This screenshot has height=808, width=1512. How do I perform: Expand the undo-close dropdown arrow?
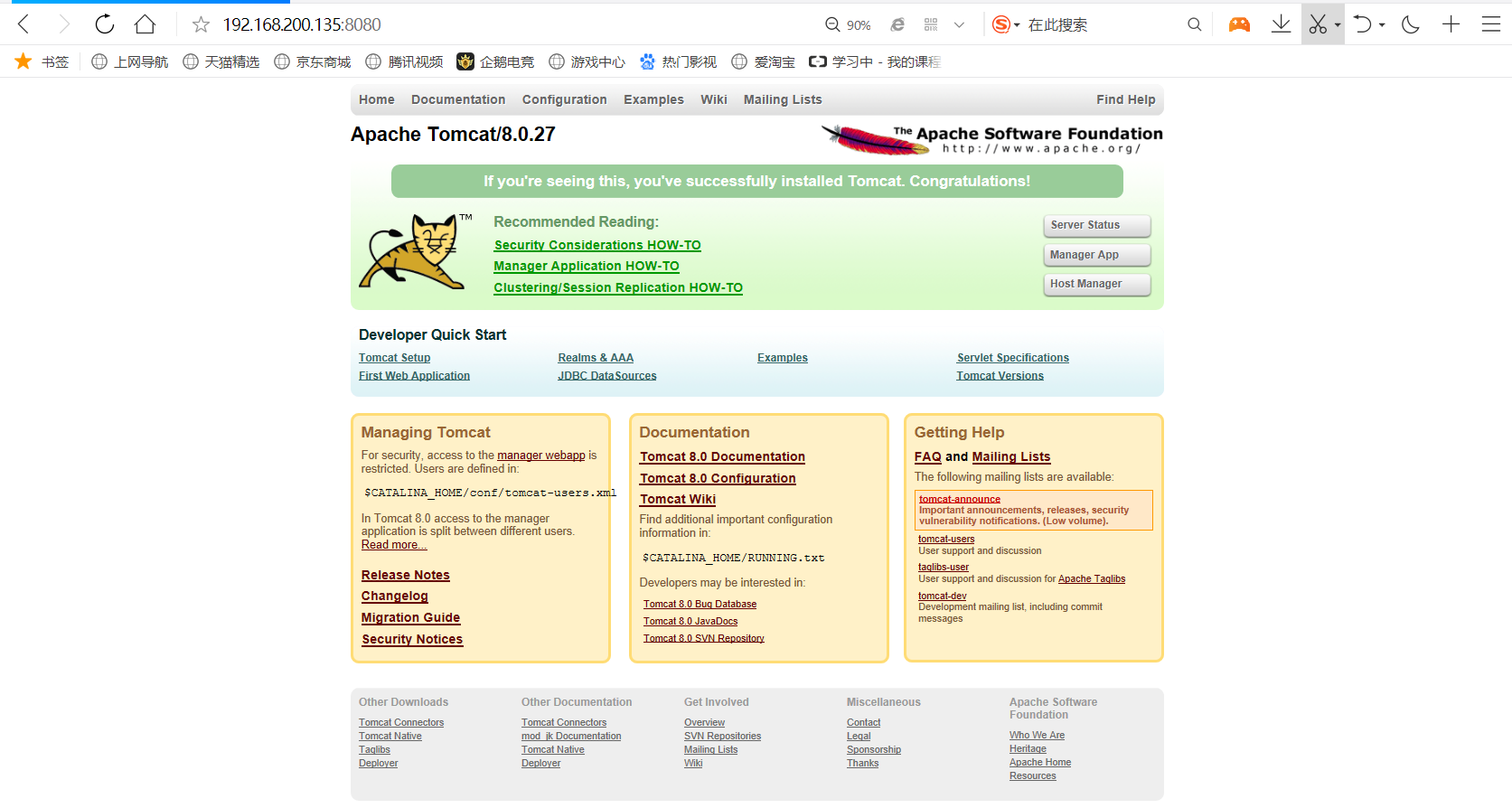[x=1382, y=25]
